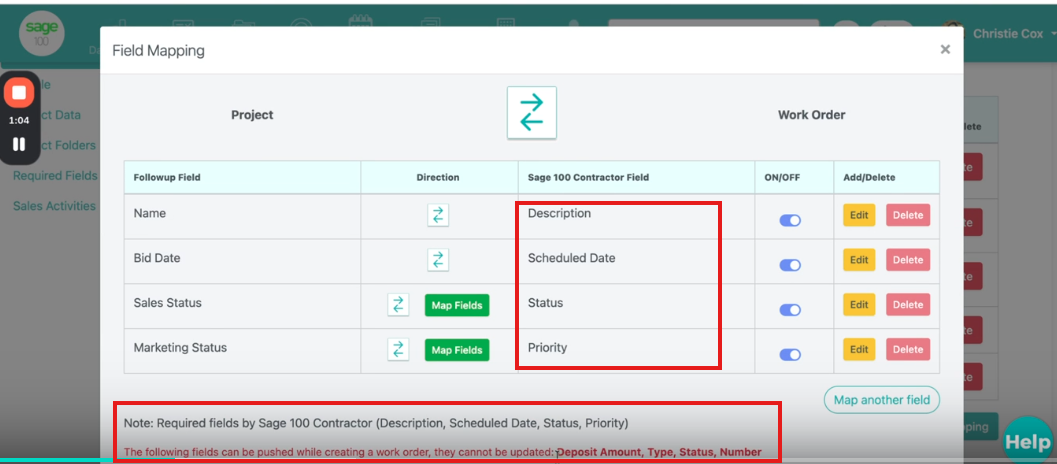Click the direction arrows icon in Sales Status row
1057x464 pixels.
[398, 305]
